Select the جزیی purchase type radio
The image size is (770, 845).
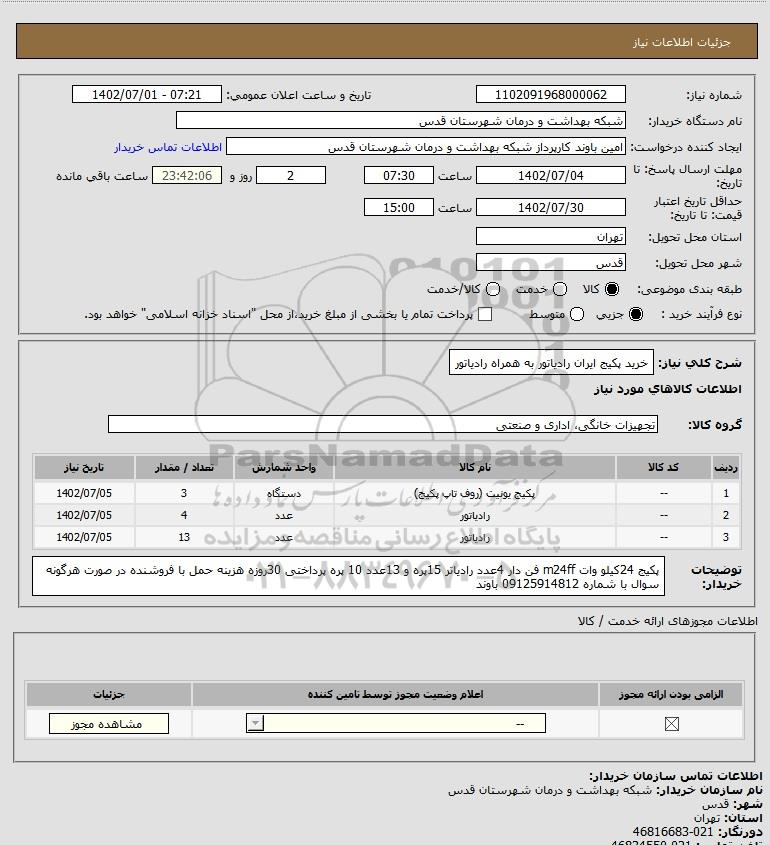pos(636,314)
